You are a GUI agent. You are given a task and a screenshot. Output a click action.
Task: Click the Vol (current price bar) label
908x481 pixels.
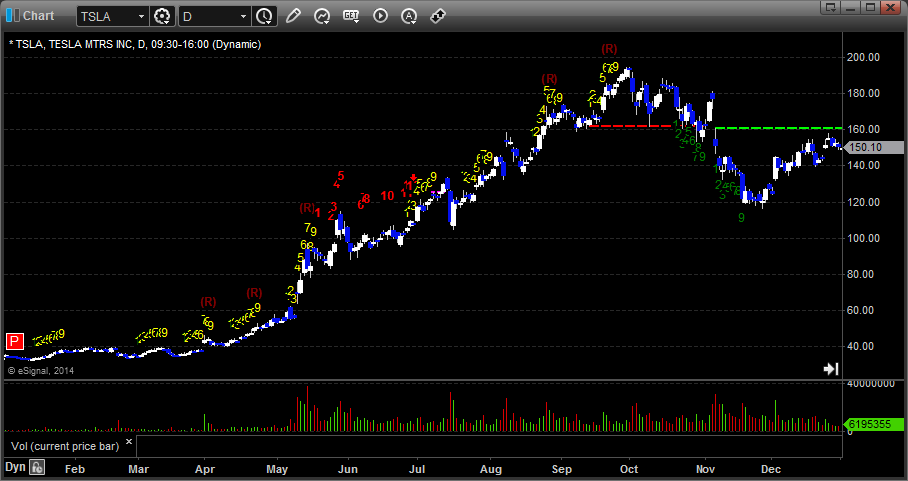click(x=65, y=446)
